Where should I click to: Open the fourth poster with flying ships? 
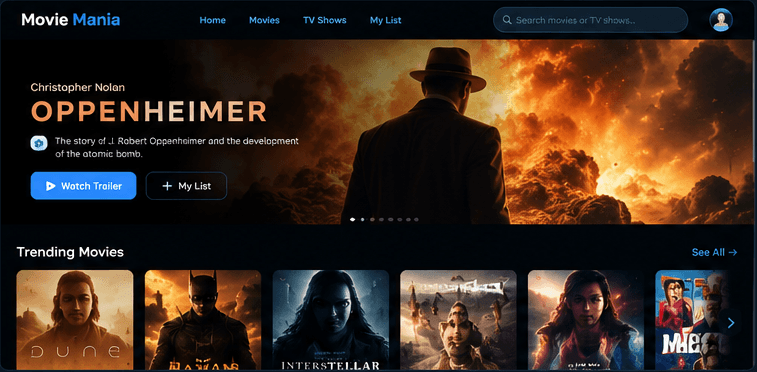coord(458,319)
